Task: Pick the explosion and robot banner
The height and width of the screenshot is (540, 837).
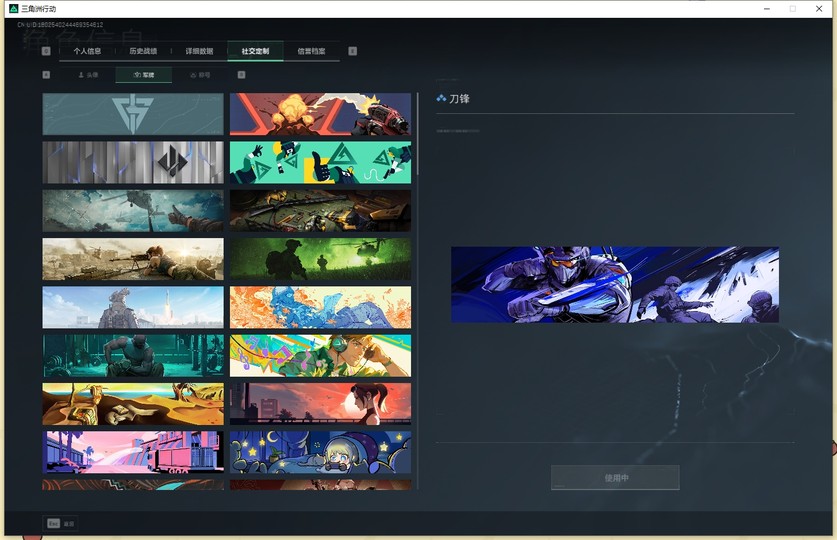Action: [320, 114]
